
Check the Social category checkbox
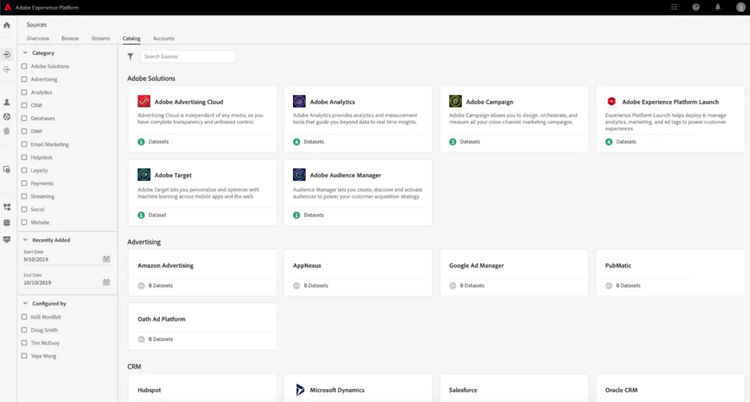(x=24, y=209)
